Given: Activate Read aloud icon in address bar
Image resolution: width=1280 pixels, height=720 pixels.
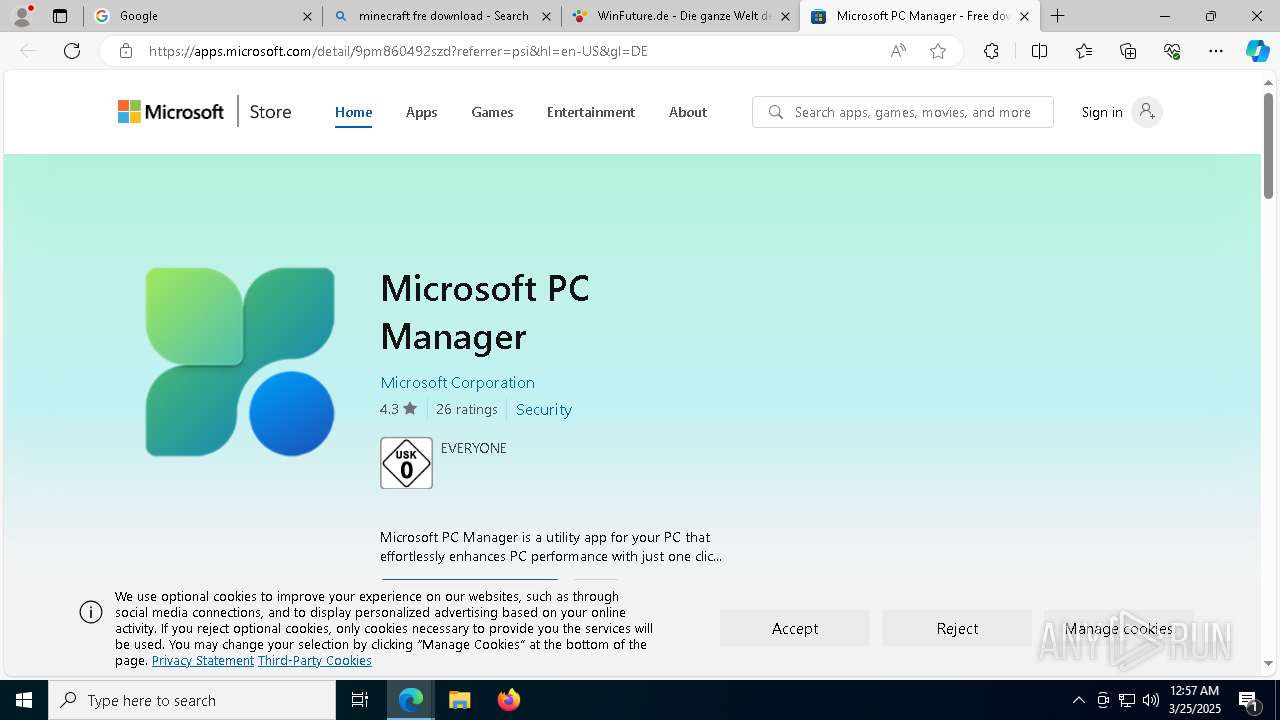Looking at the screenshot, I should point(898,51).
